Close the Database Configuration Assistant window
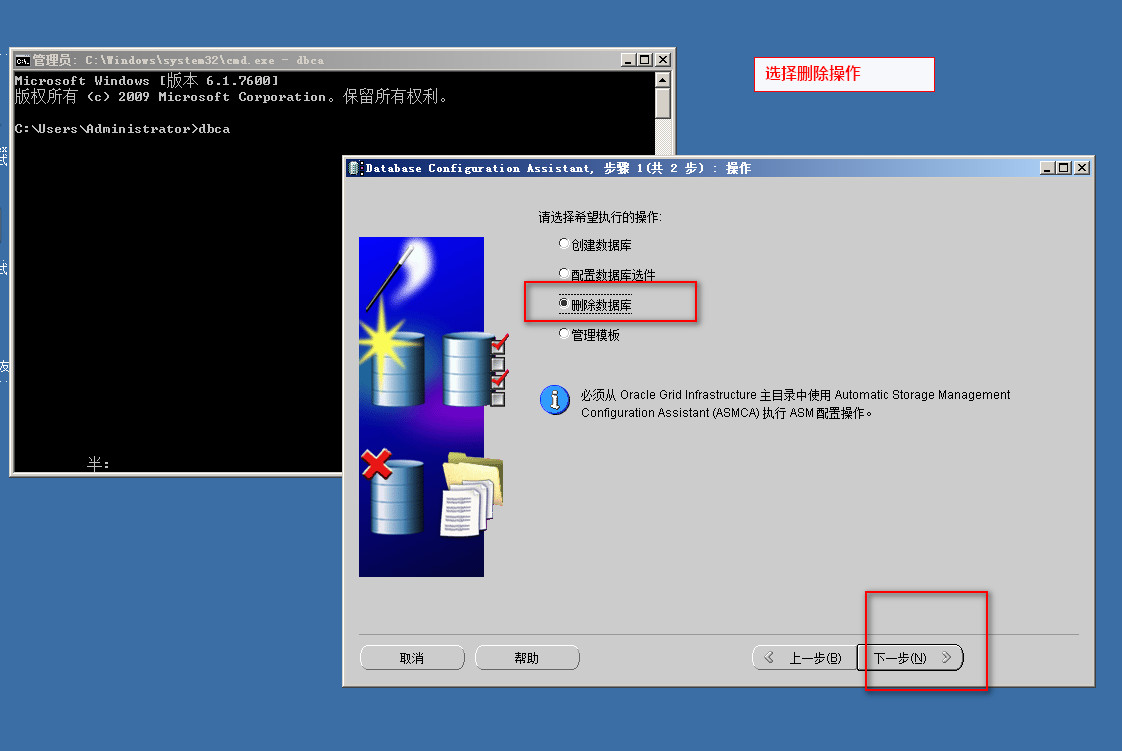 1082,168
